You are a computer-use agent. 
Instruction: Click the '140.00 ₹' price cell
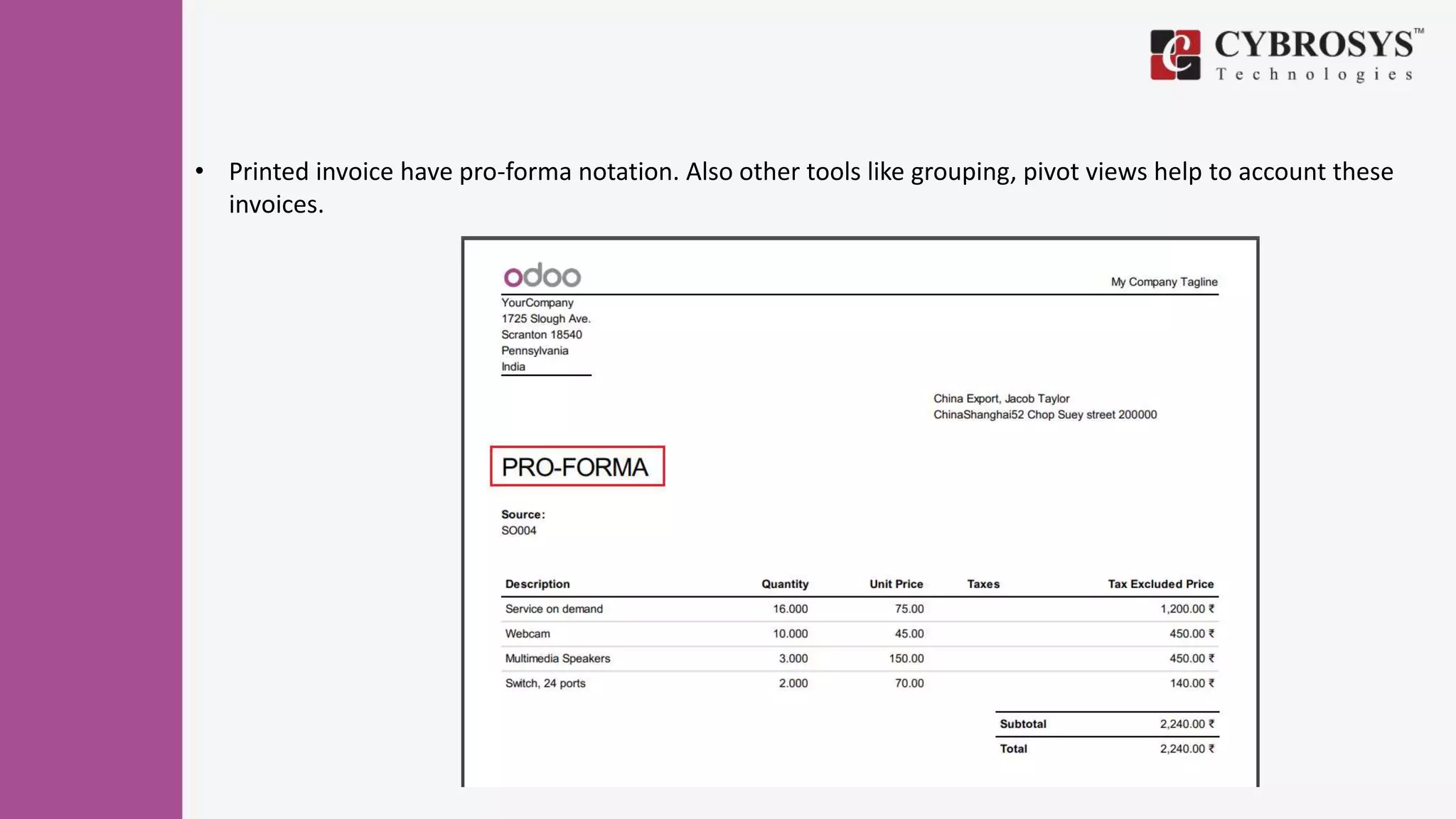point(1192,683)
